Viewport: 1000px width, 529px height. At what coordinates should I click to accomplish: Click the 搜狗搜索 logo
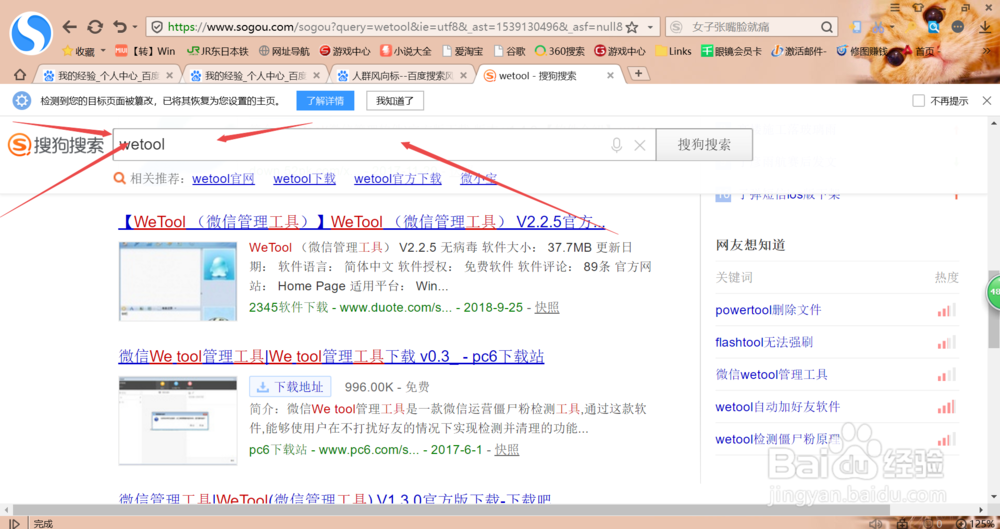pos(56,145)
